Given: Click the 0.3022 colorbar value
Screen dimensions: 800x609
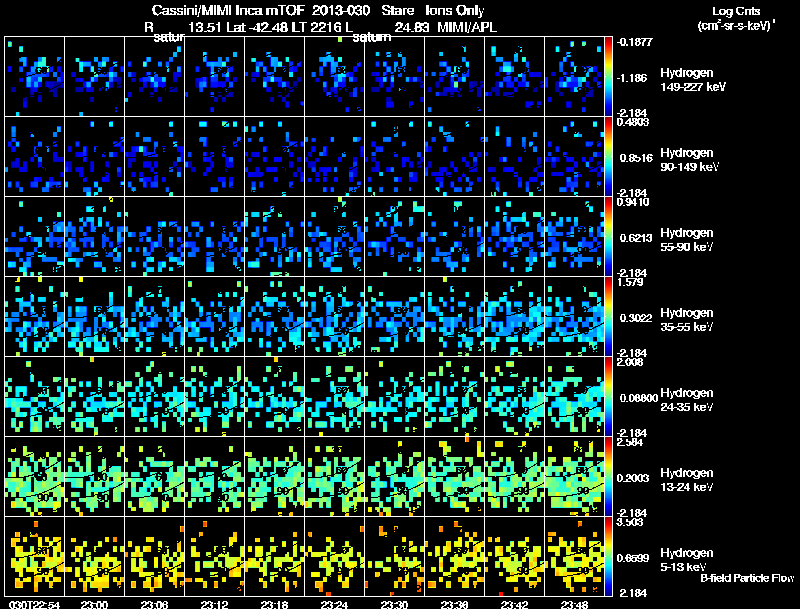Looking at the screenshot, I should click(636, 318).
